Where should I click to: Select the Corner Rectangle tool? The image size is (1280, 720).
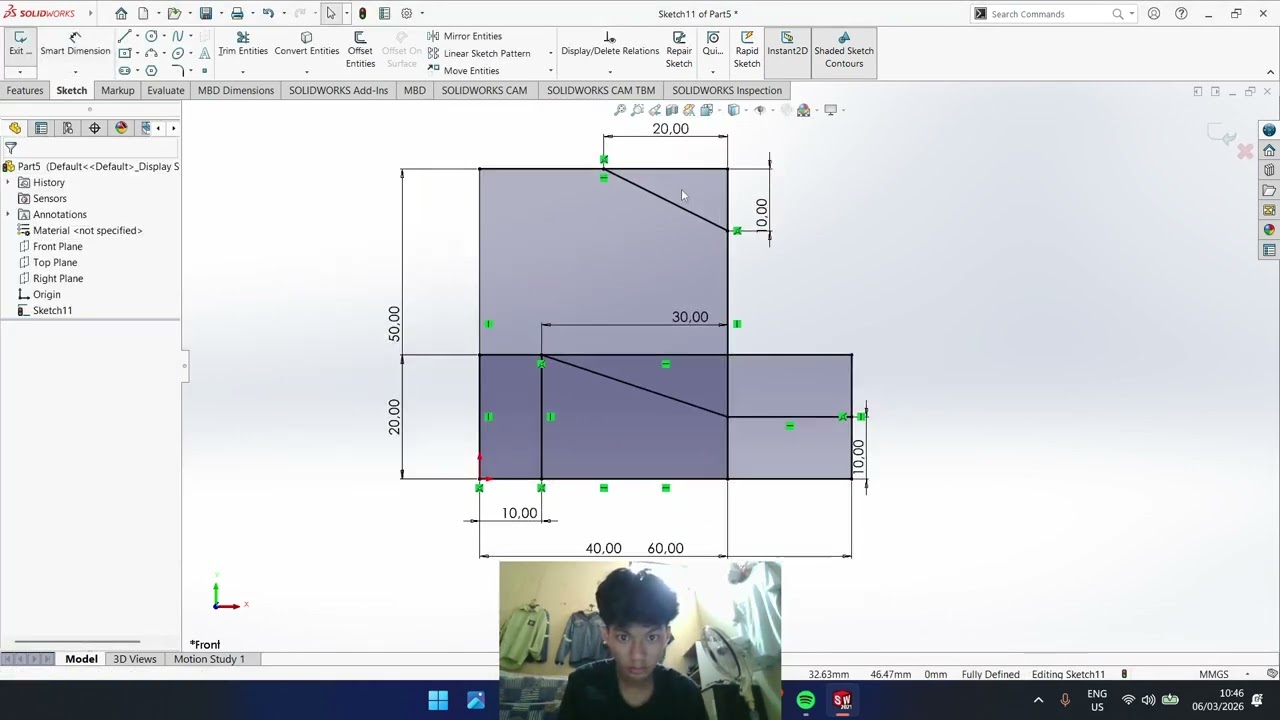pyautogui.click(x=124, y=52)
